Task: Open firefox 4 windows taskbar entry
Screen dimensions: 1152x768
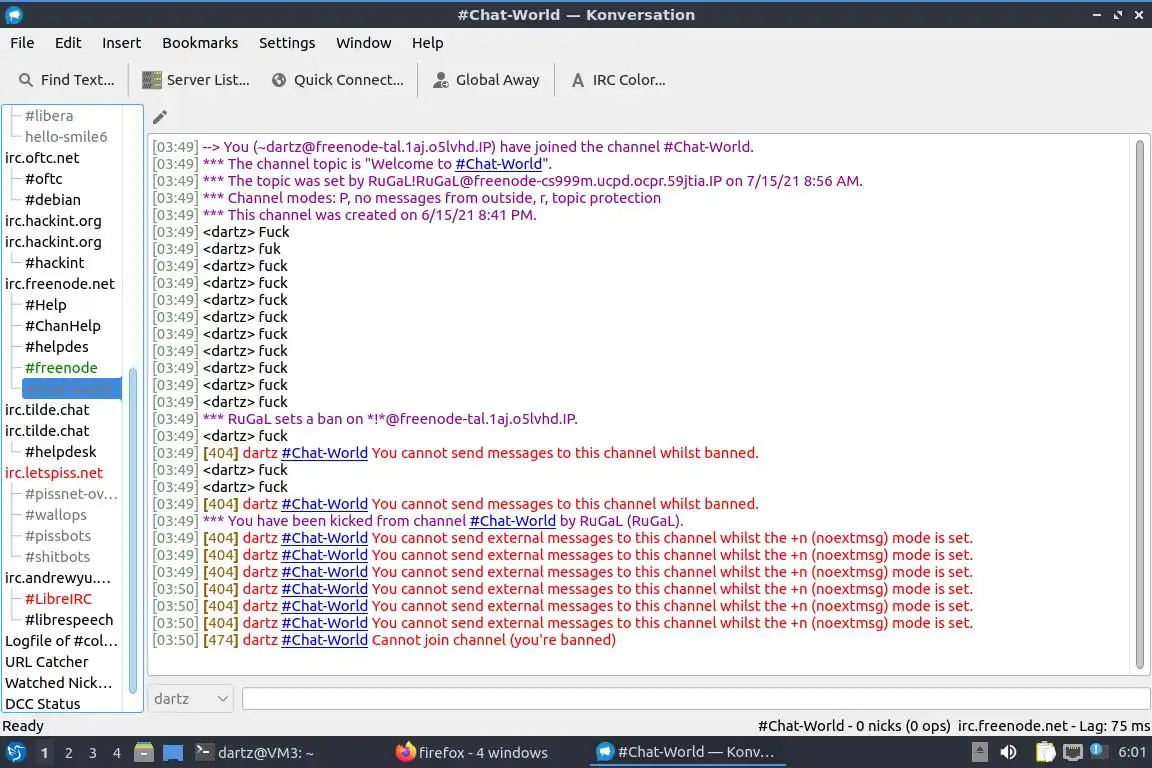Action: [472, 753]
